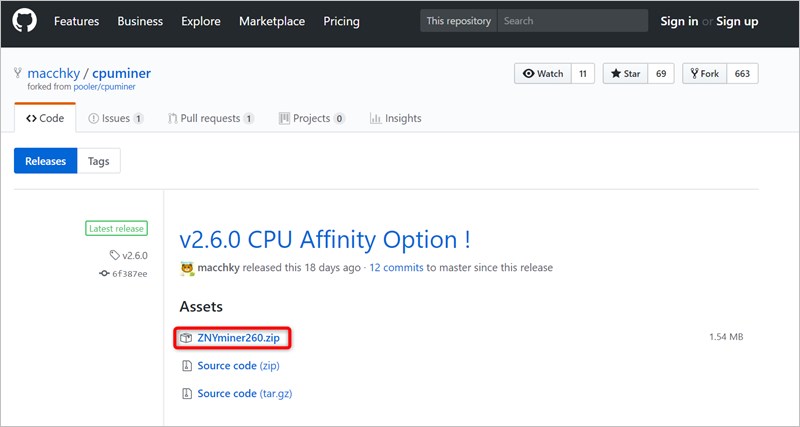Select the zip file icon beside Source code (zip)
The height and width of the screenshot is (427, 800).
(x=187, y=366)
